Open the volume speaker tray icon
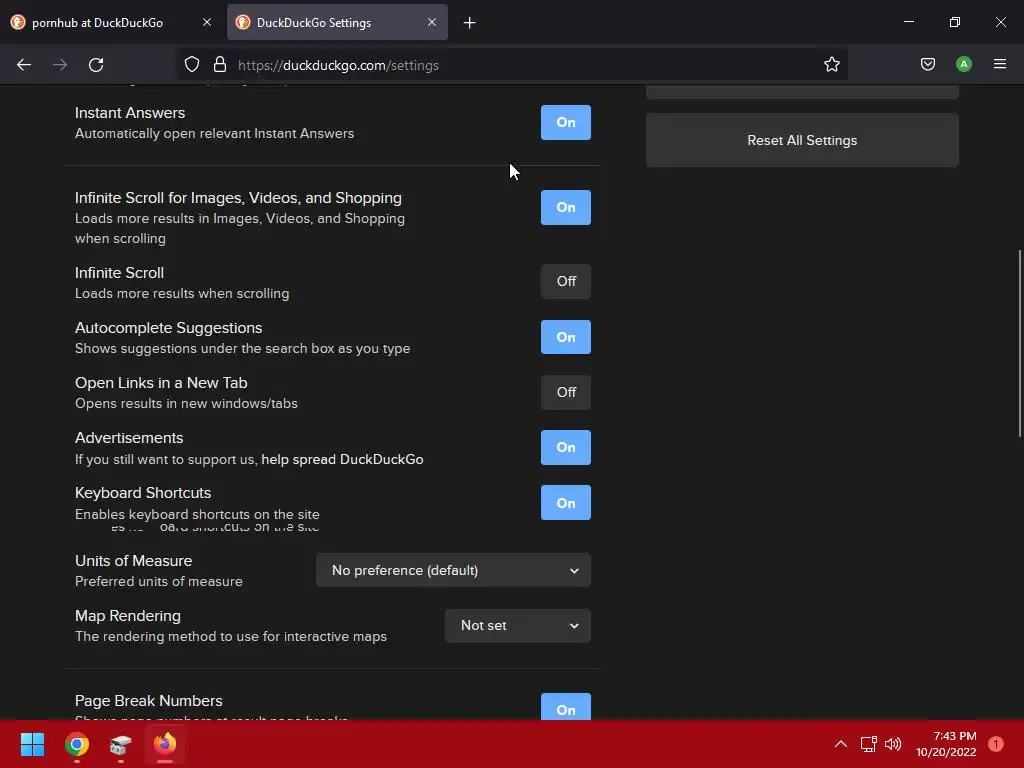This screenshot has height=768, width=1024. pyautogui.click(x=893, y=744)
